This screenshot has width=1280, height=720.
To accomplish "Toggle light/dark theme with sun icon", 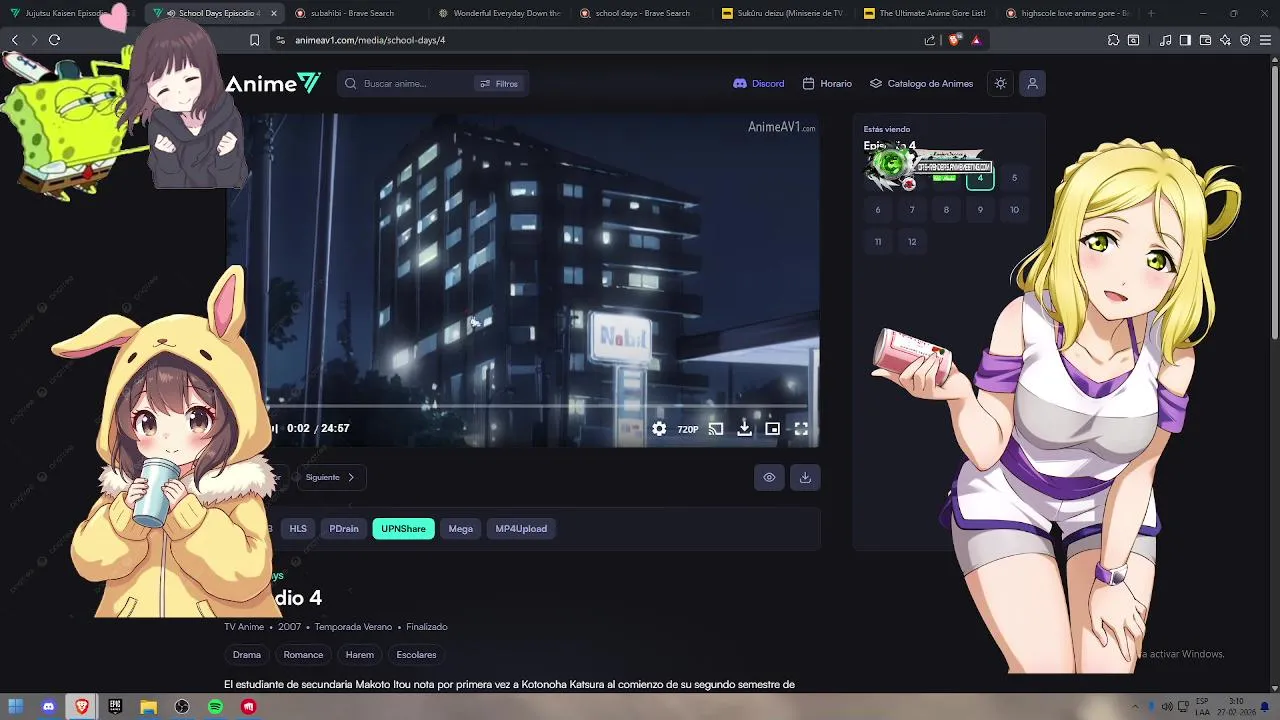I will 1000,83.
